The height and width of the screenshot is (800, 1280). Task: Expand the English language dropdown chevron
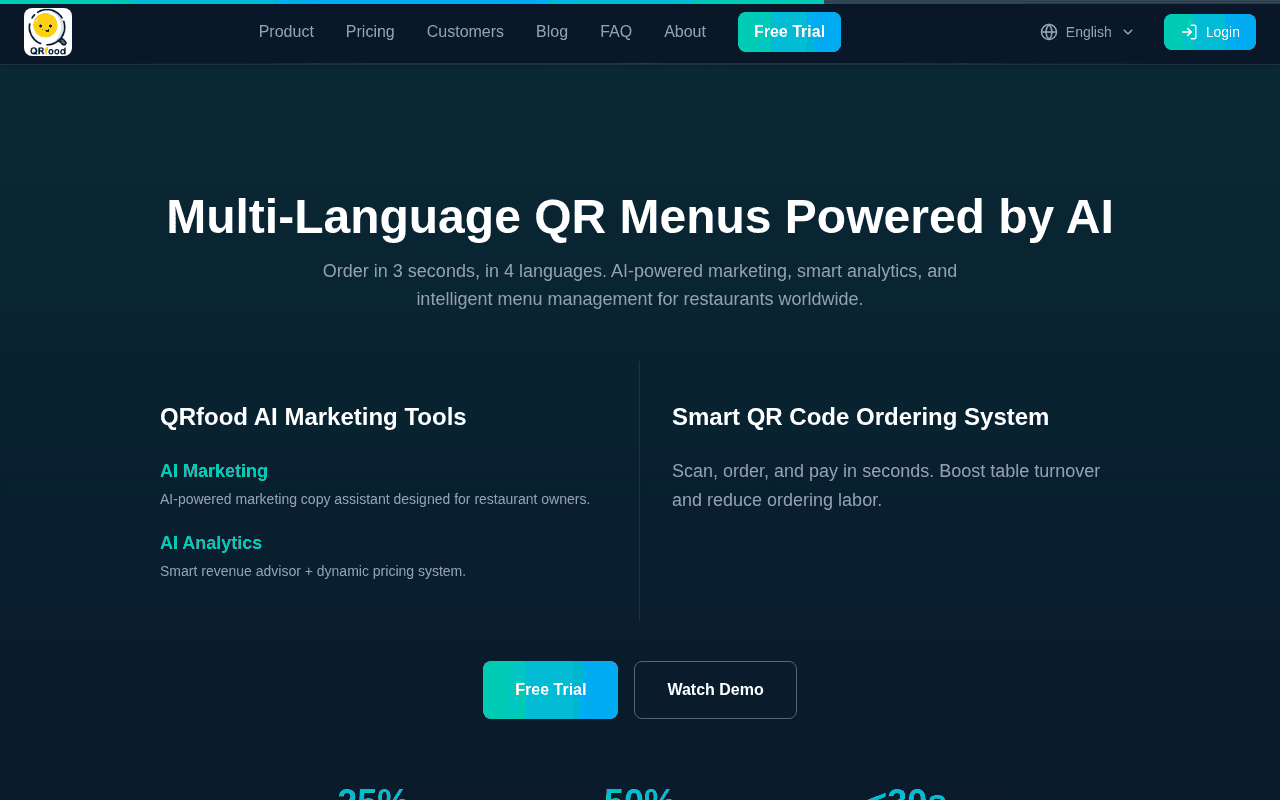(x=1128, y=32)
